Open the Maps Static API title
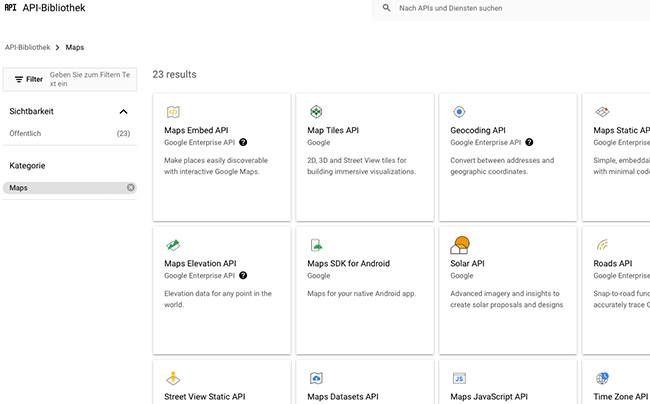650x404 pixels. tap(621, 130)
